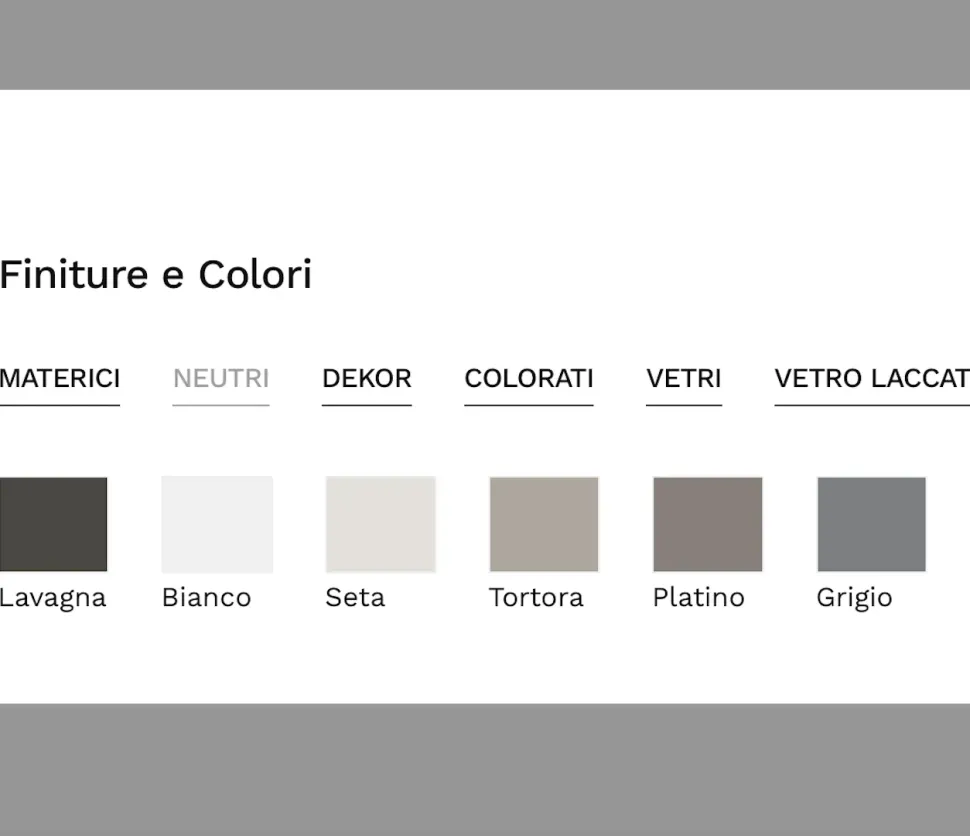The height and width of the screenshot is (836, 970).
Task: Click the Finiture e Colori heading
Action: (157, 274)
